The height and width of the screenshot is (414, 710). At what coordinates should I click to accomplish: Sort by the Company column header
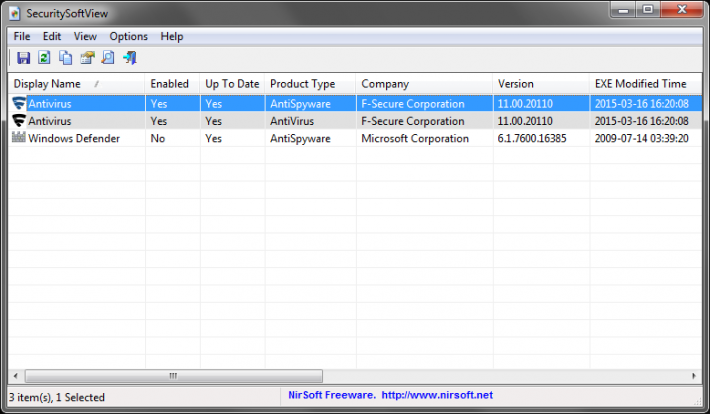click(x=424, y=84)
